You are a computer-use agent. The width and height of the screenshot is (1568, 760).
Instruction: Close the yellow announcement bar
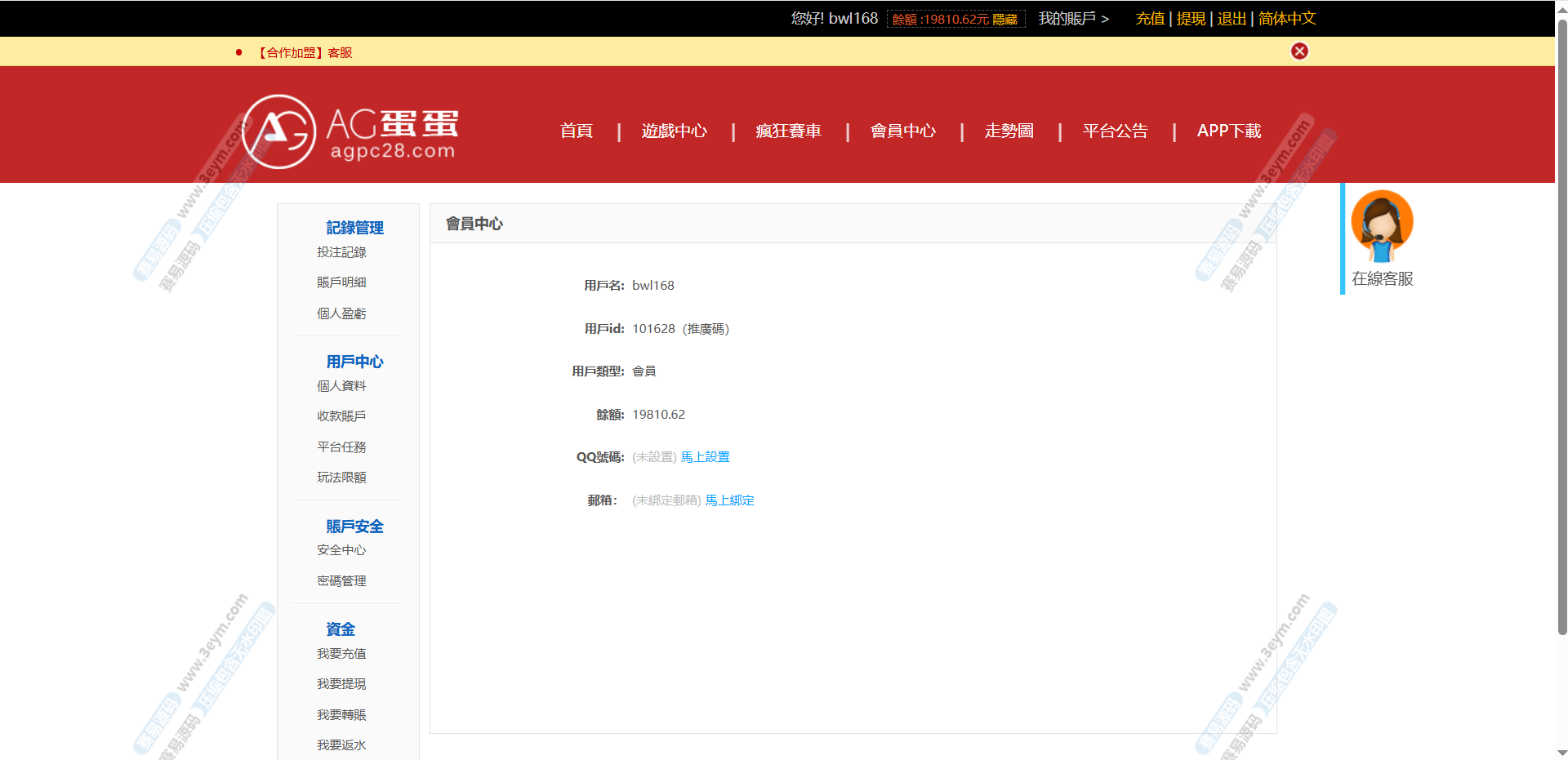pyautogui.click(x=1299, y=51)
